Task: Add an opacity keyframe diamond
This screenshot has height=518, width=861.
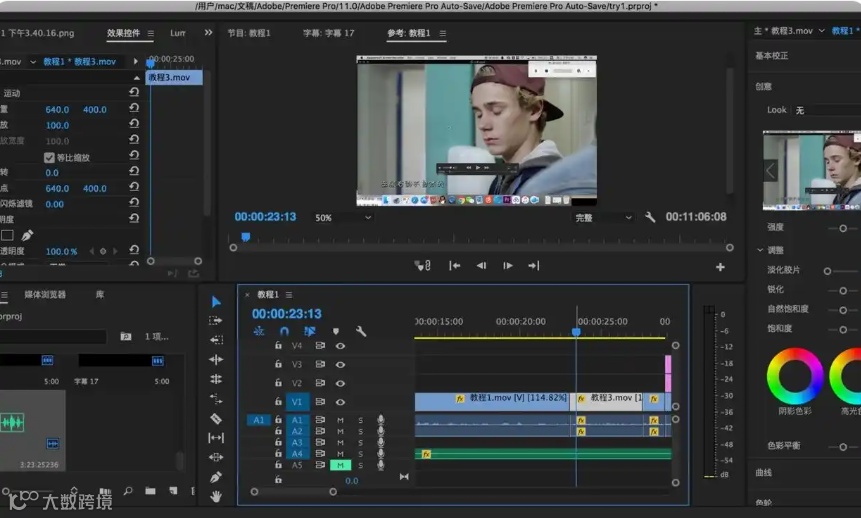Action: (103, 252)
